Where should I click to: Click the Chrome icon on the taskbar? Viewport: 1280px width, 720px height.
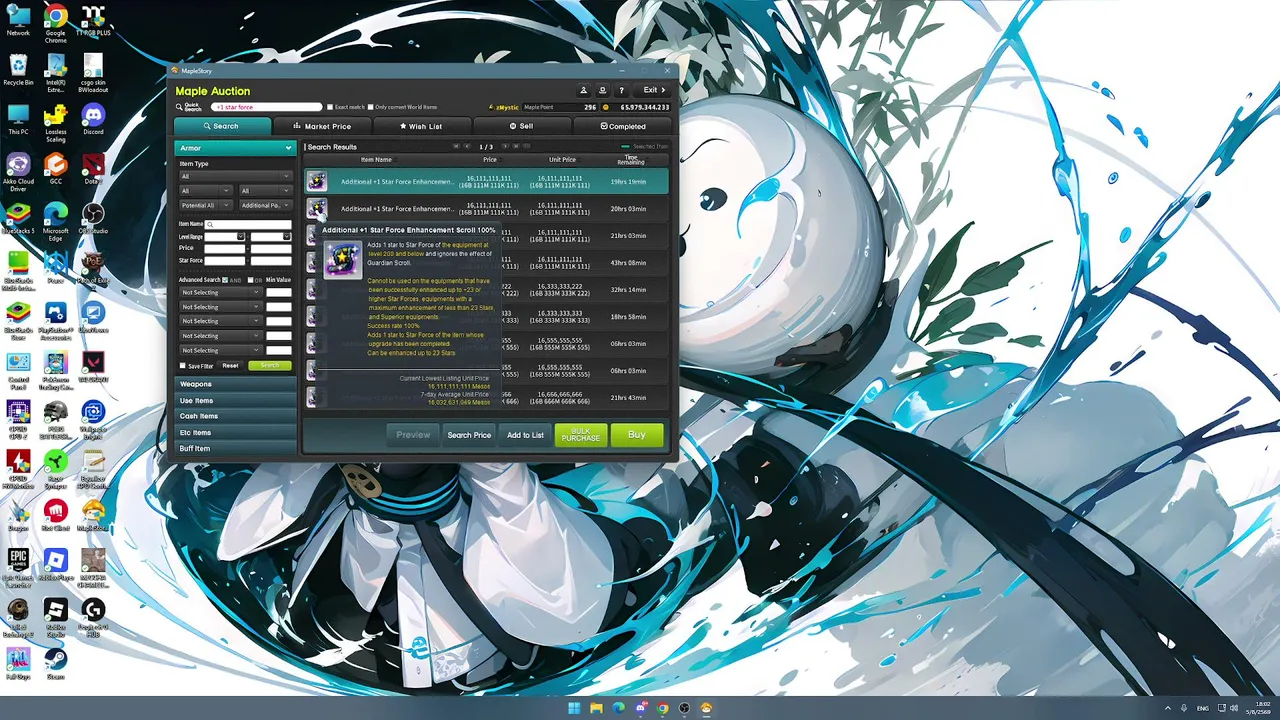coord(662,708)
